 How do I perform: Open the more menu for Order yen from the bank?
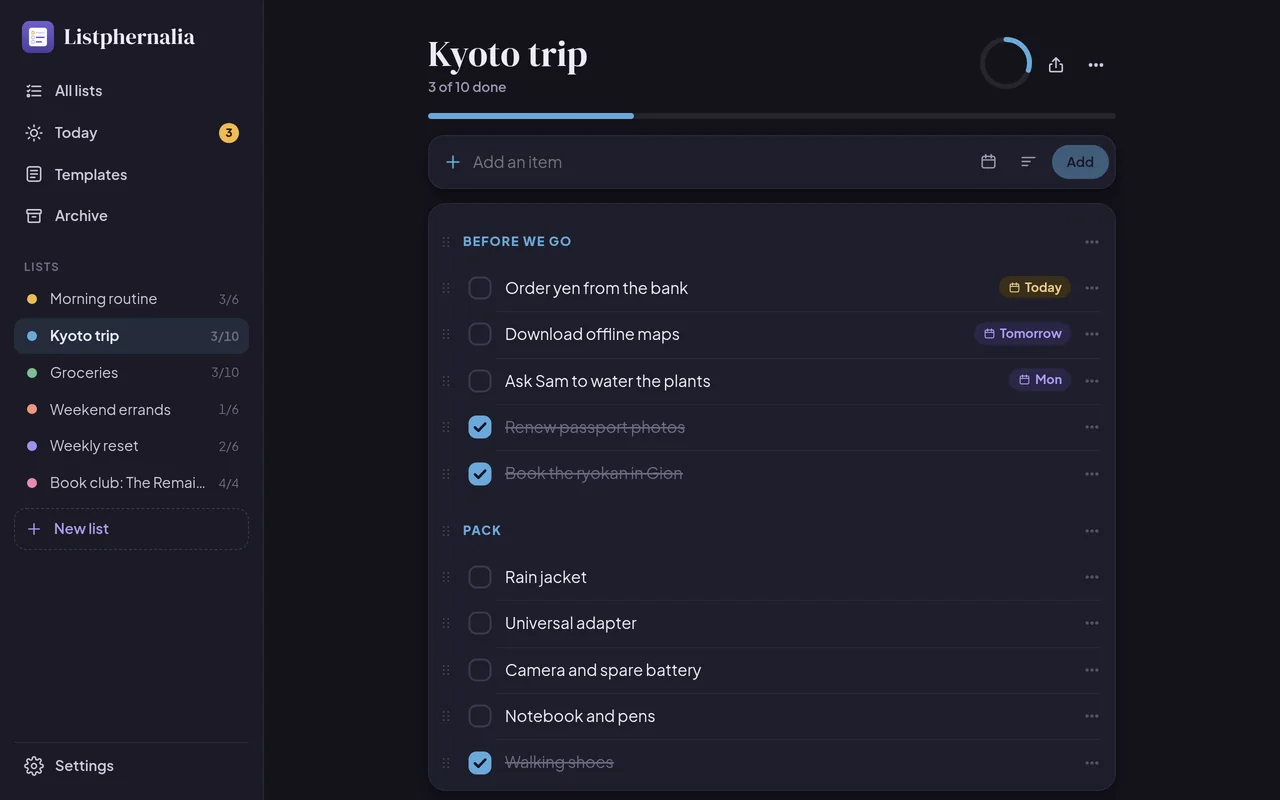tap(1092, 288)
